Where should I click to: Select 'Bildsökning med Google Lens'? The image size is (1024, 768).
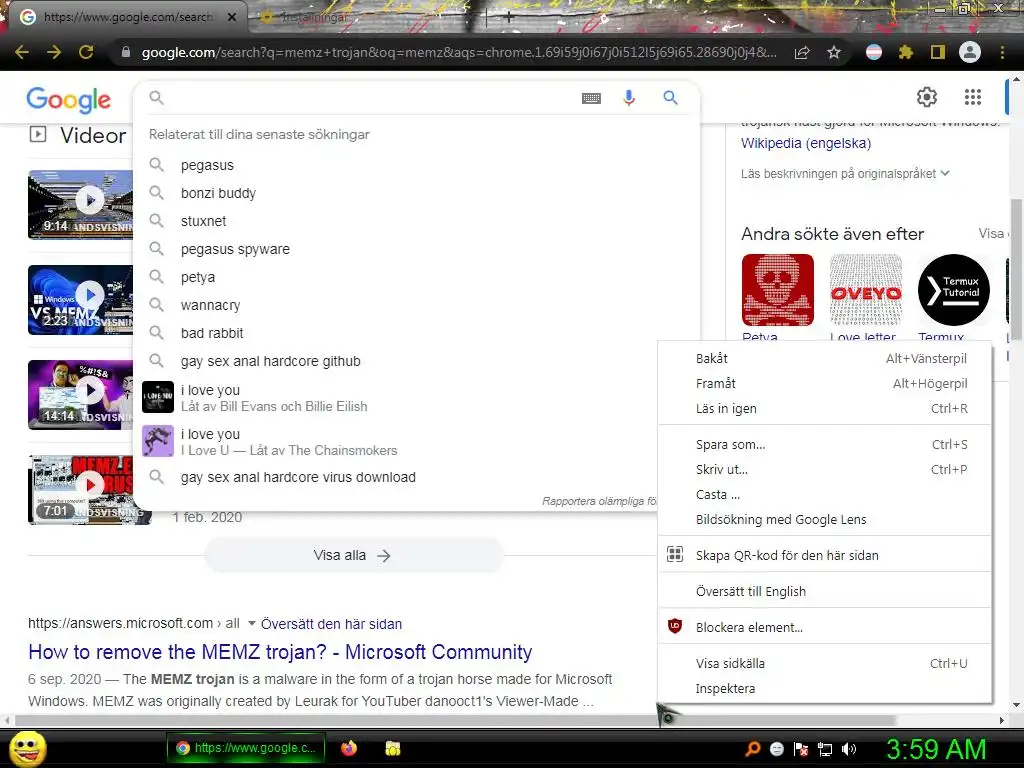(x=825, y=520)
